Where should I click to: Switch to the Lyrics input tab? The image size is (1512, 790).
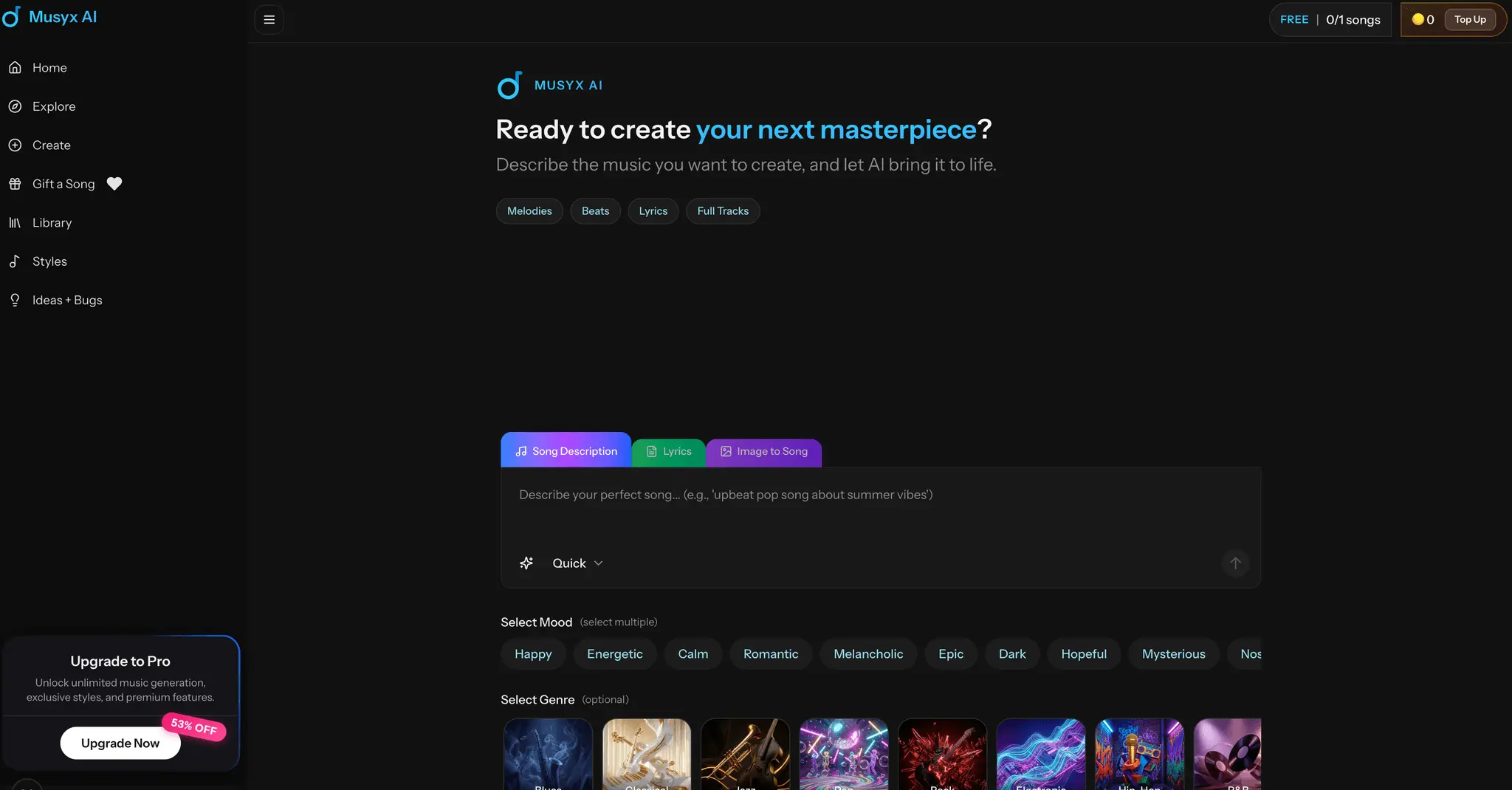[669, 452]
